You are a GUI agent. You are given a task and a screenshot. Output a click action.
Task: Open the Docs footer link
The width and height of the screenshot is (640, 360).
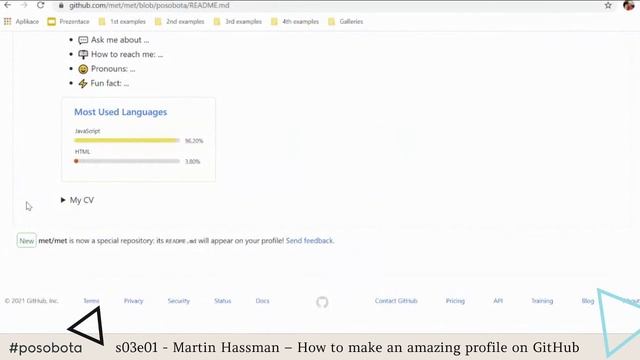(262, 301)
